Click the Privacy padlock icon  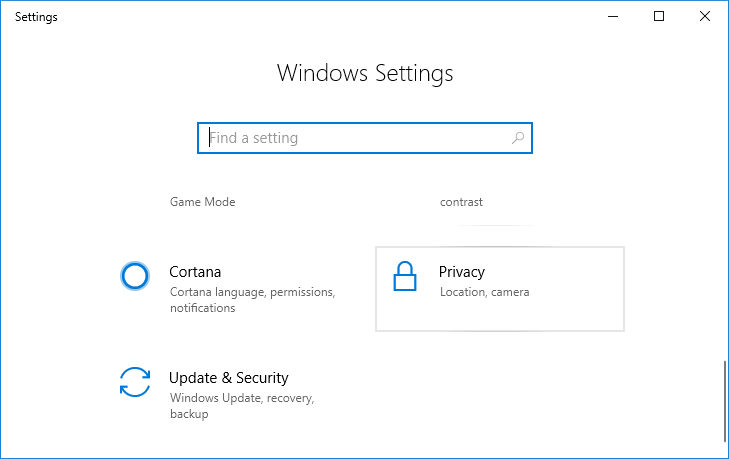click(x=404, y=276)
